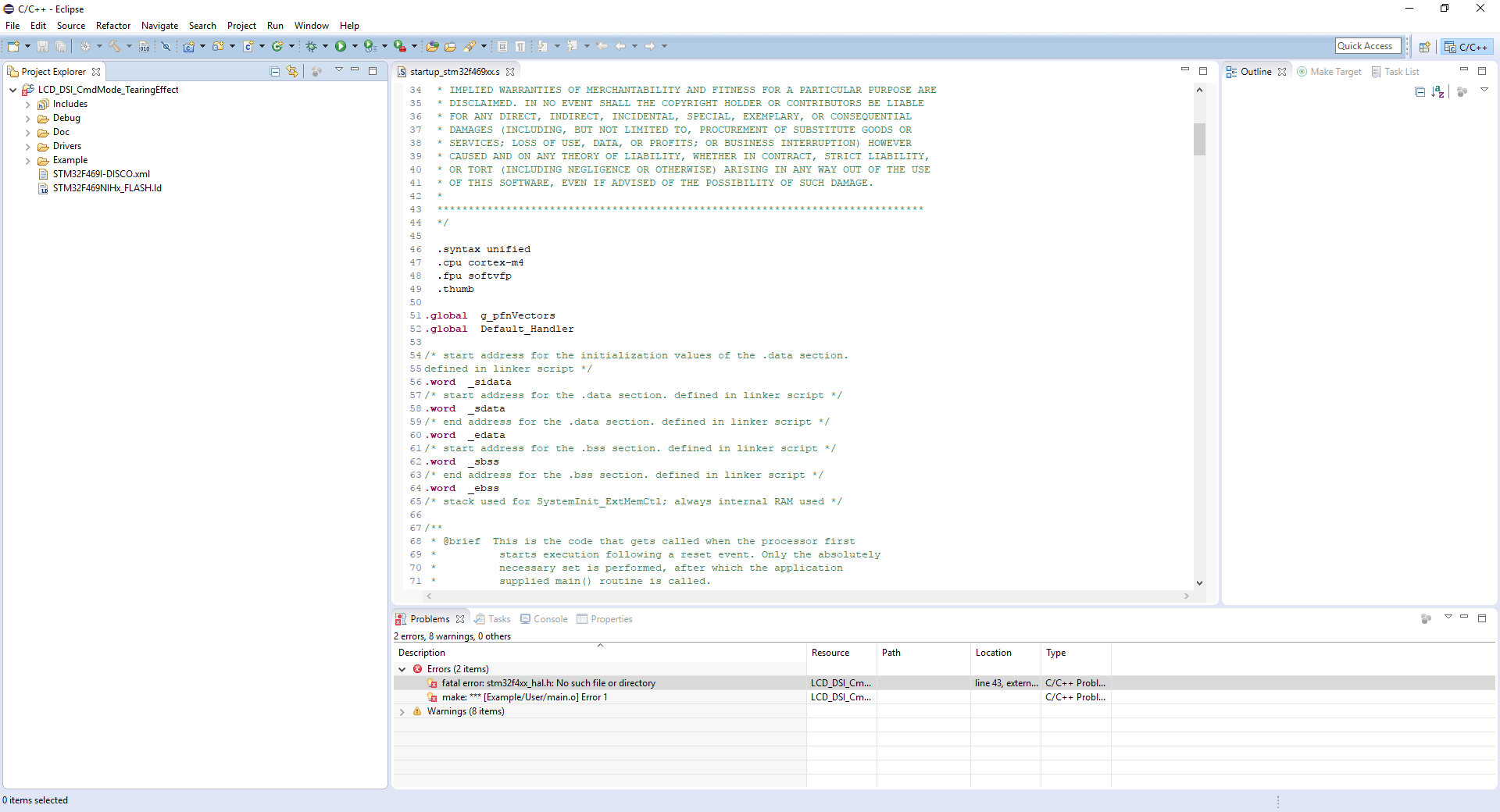Screen dimensions: 1500x812
Task: Click the Open Perspective icon
Action: [x=1424, y=47]
